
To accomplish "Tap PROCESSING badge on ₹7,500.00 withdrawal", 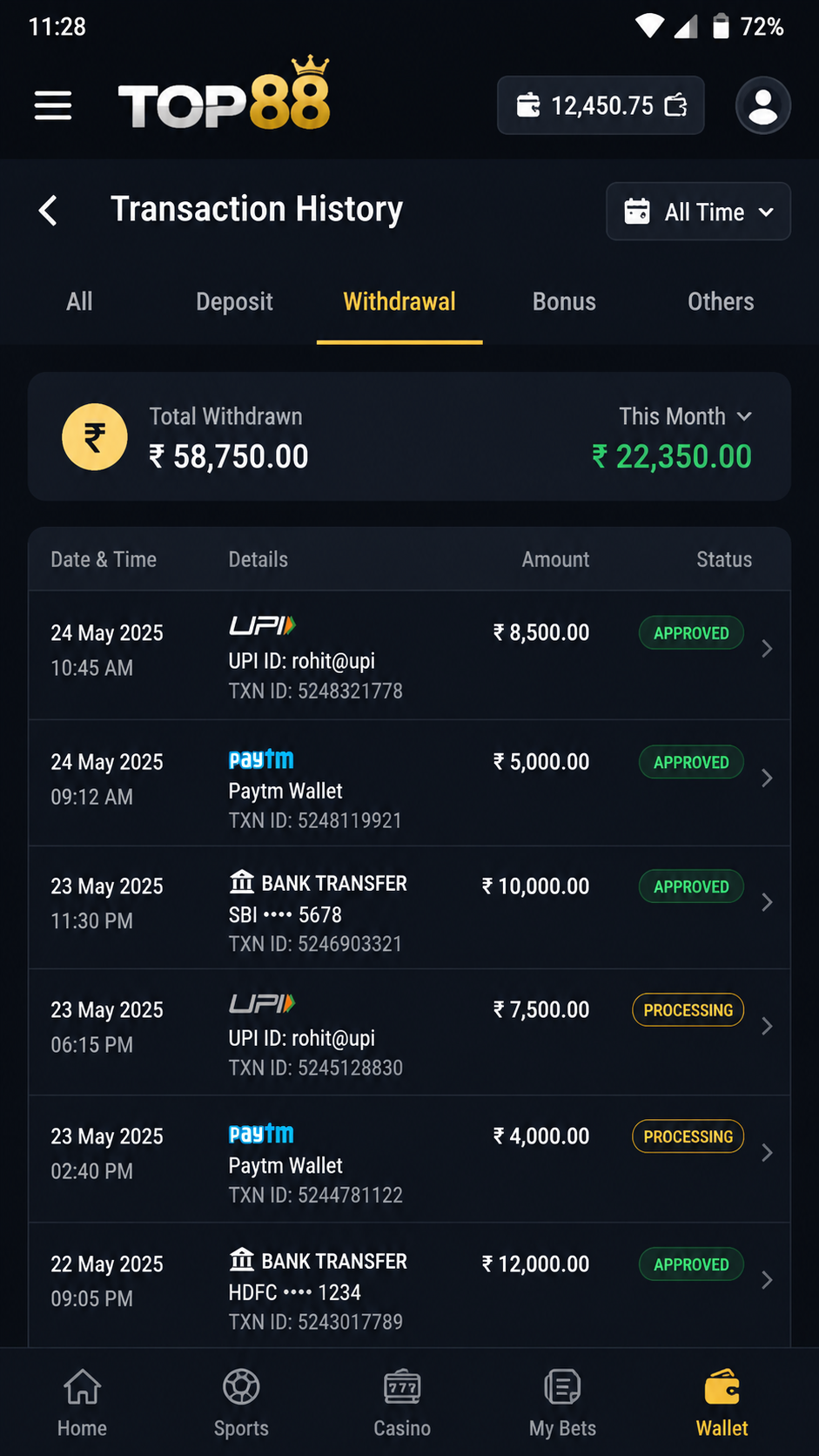I will tap(688, 1010).
